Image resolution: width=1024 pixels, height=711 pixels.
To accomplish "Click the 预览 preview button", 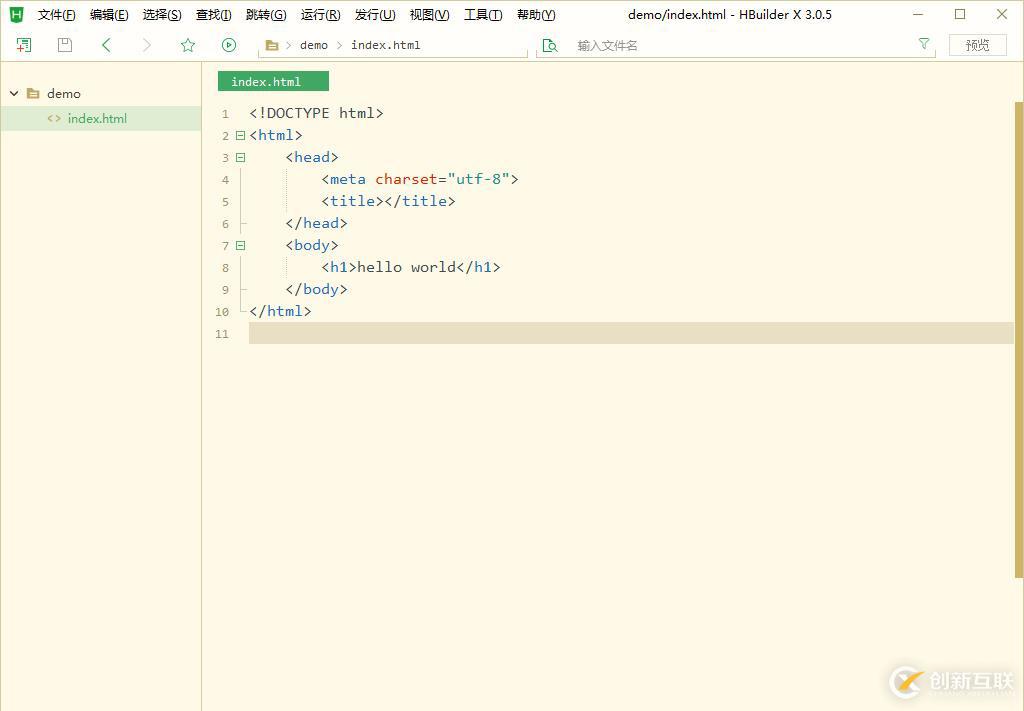I will (977, 45).
